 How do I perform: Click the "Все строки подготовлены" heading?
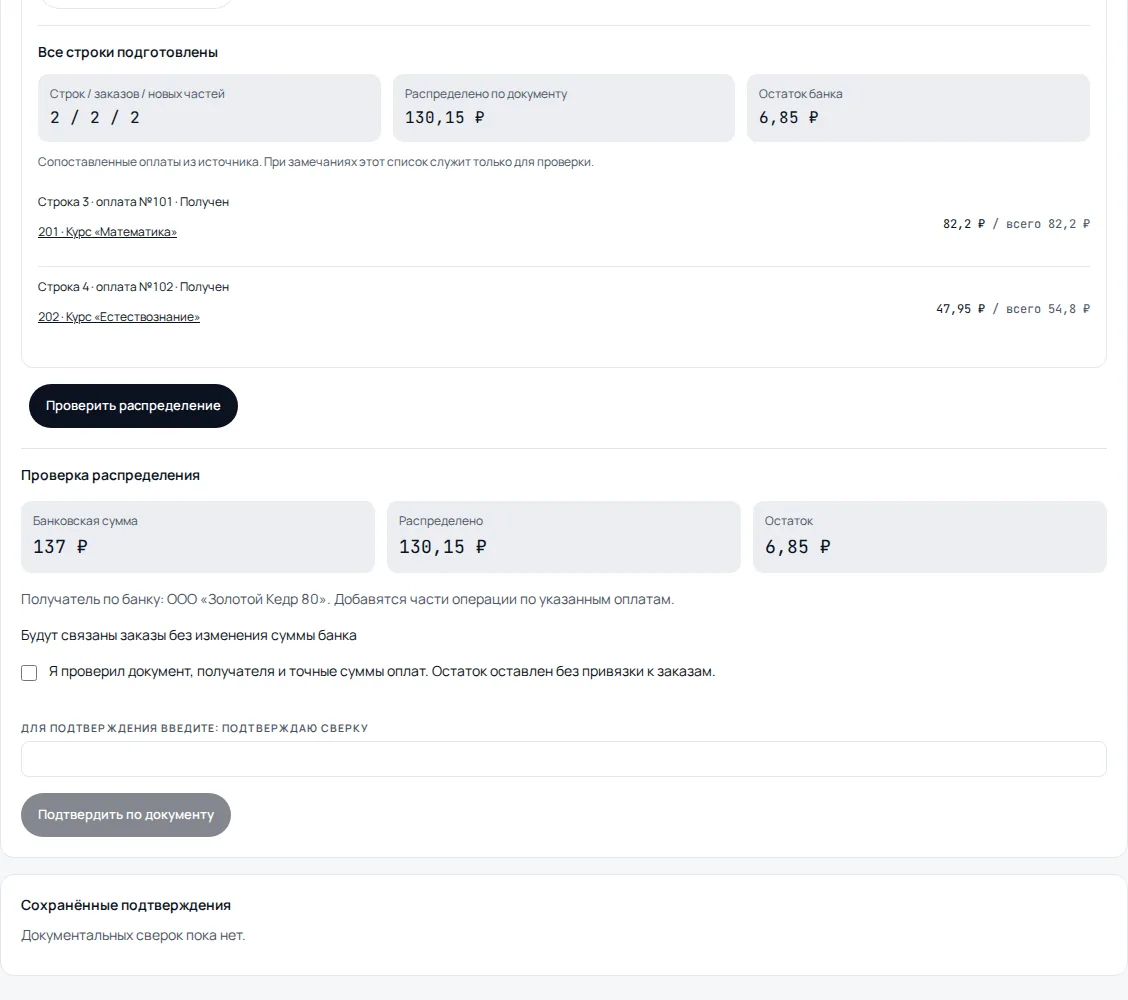coord(127,53)
